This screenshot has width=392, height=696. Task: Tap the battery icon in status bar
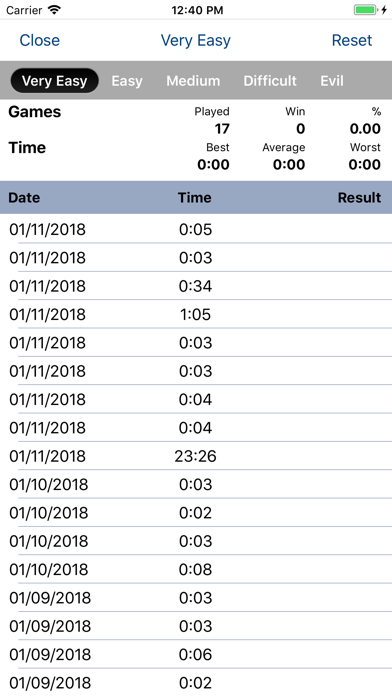pyautogui.click(x=366, y=10)
